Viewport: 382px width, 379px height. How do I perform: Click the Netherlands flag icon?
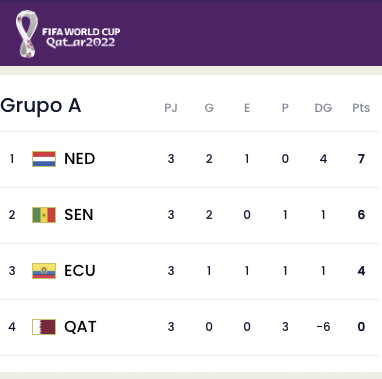[44, 159]
